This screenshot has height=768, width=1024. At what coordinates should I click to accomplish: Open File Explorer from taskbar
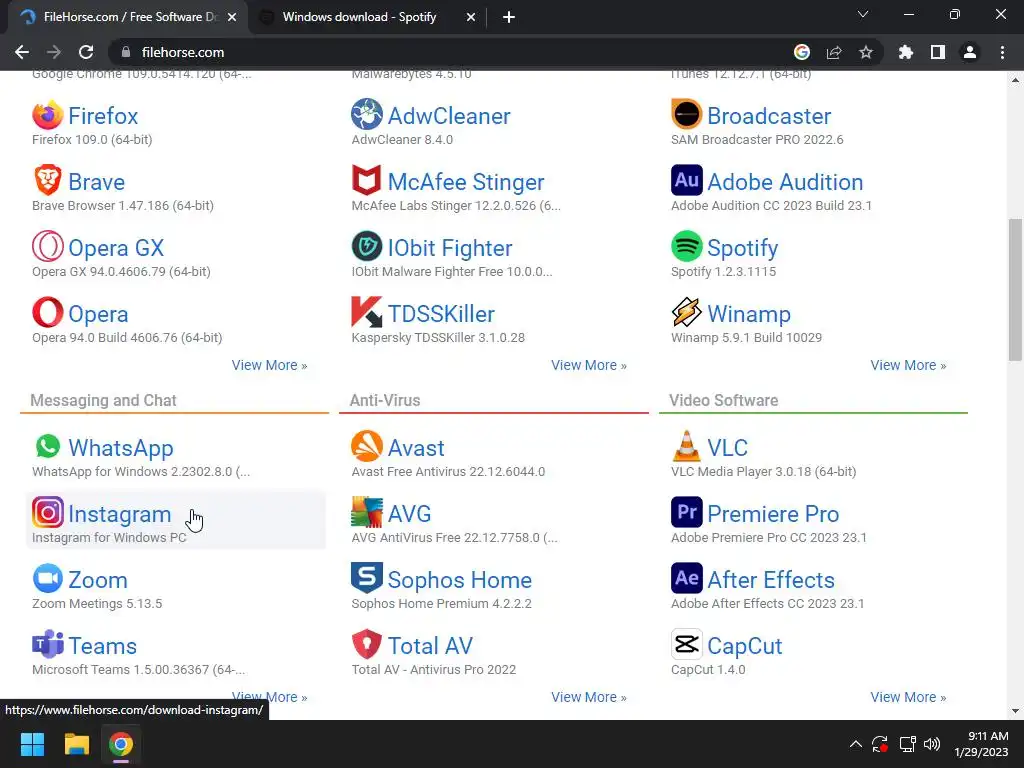click(x=76, y=744)
